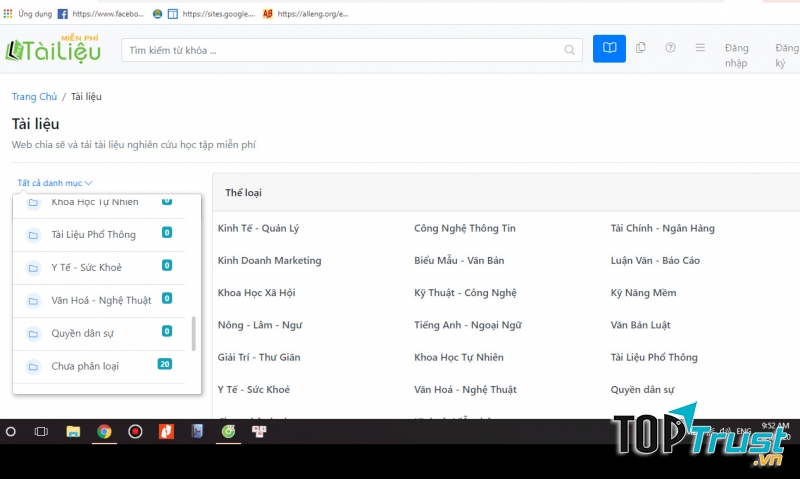The width and height of the screenshot is (800, 479).
Task: Click the Tài Liệu Miễn Phí logo
Action: (53, 48)
